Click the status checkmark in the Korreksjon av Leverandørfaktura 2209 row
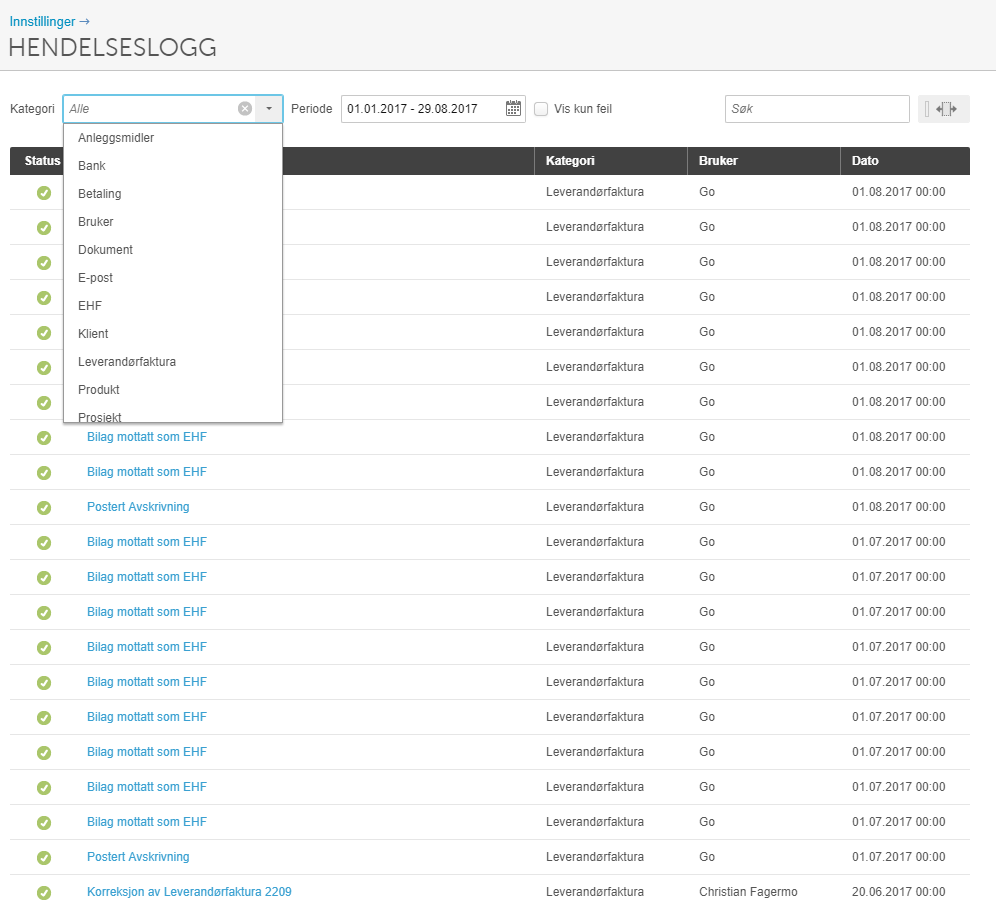Viewport: 996px width, 904px height. (44, 893)
